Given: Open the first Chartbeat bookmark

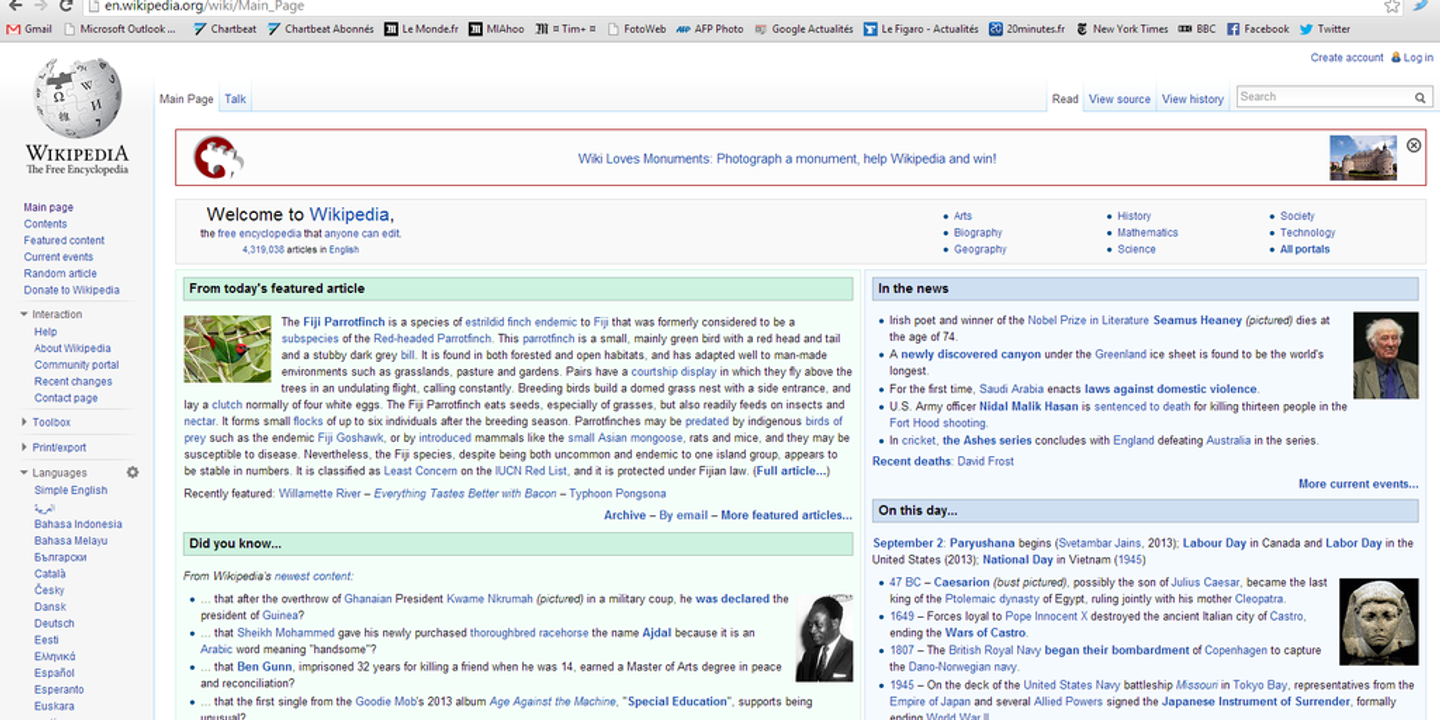Looking at the screenshot, I should point(225,29).
